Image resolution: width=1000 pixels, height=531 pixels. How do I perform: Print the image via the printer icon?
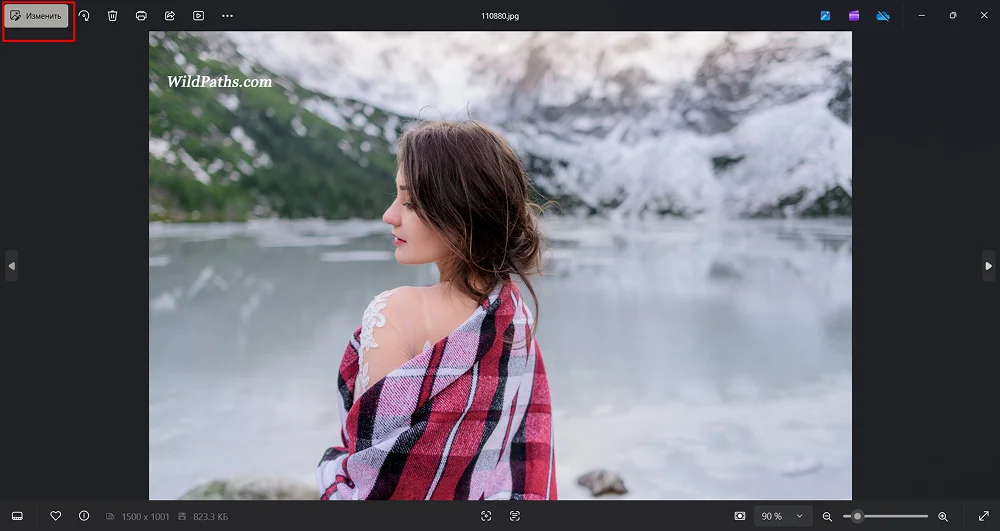point(142,16)
